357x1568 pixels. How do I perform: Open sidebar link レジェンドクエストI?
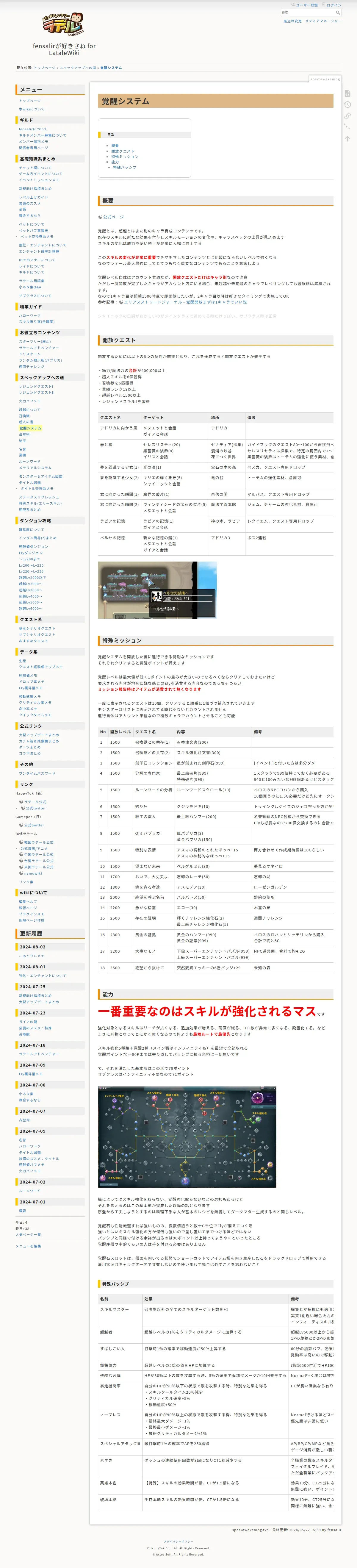pyautogui.click(x=36, y=387)
